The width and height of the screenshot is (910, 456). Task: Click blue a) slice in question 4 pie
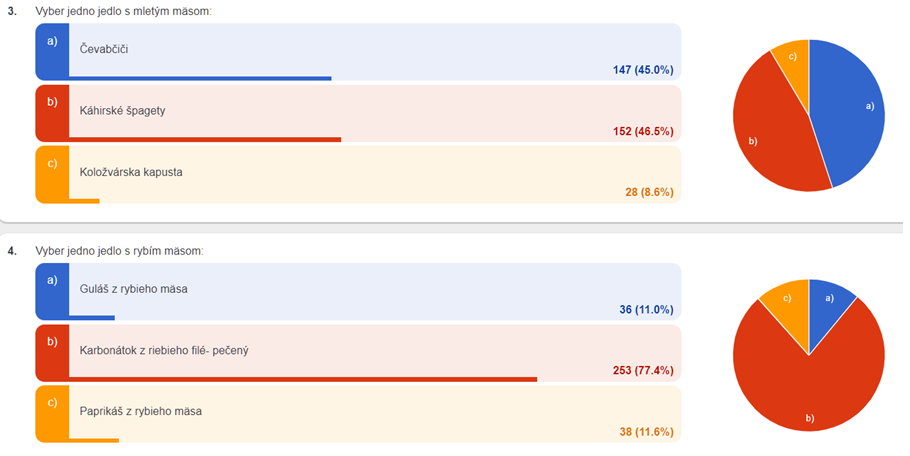[x=826, y=307]
